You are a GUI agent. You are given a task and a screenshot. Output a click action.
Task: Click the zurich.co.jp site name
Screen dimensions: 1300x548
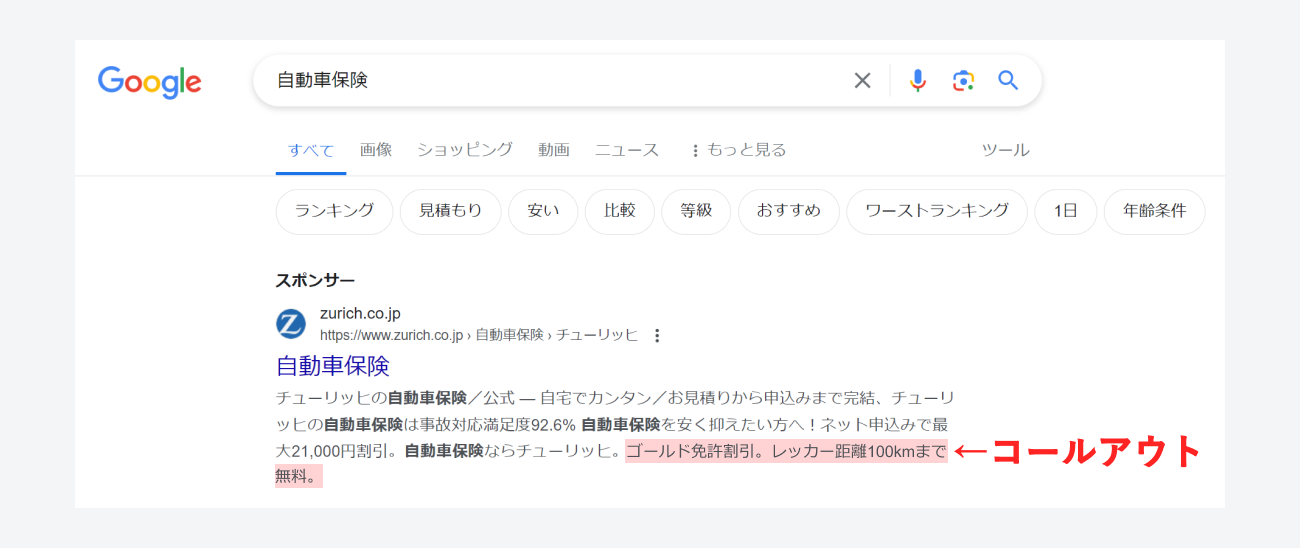pyautogui.click(x=360, y=314)
